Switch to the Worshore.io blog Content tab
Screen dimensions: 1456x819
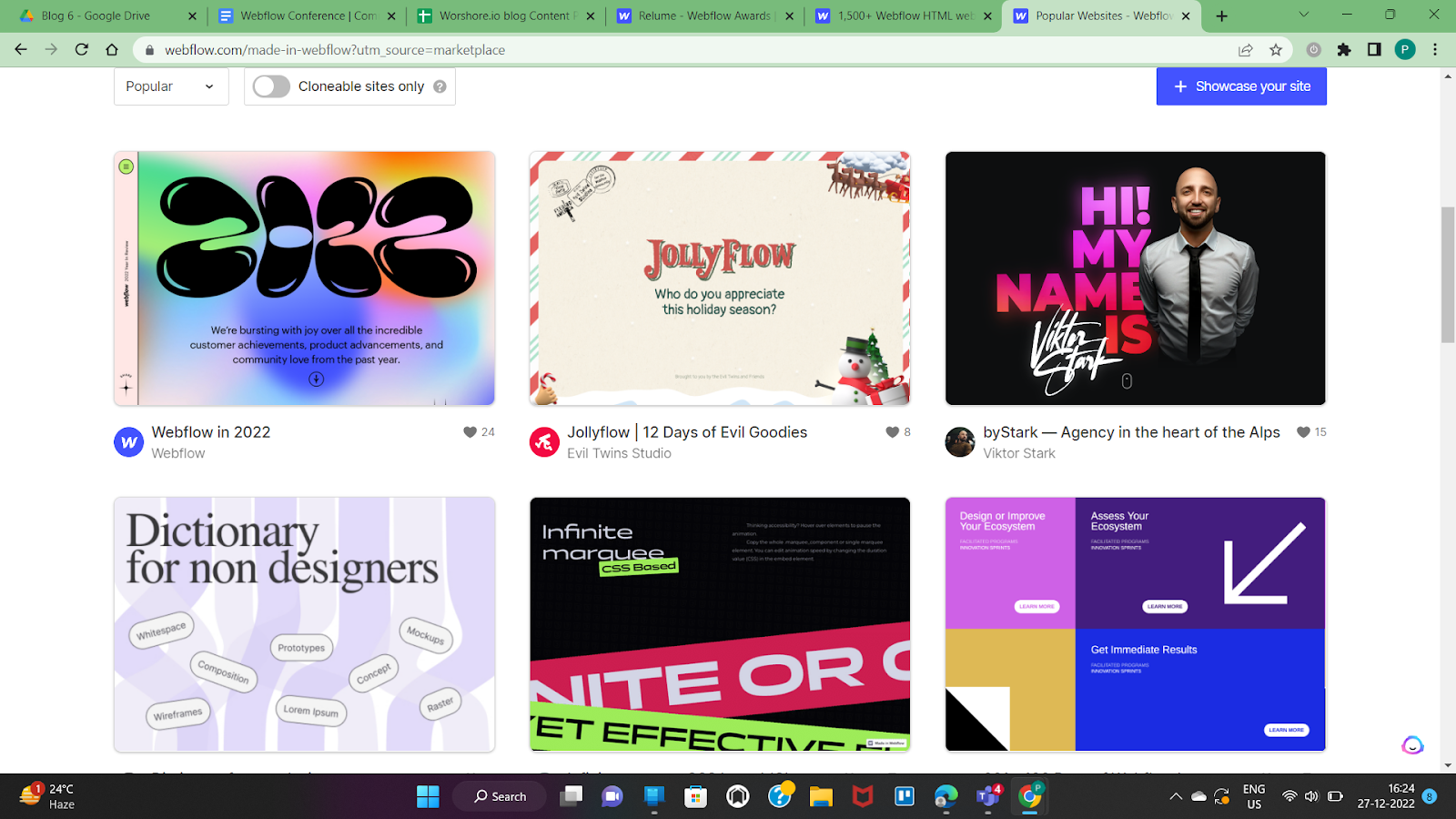click(x=507, y=15)
